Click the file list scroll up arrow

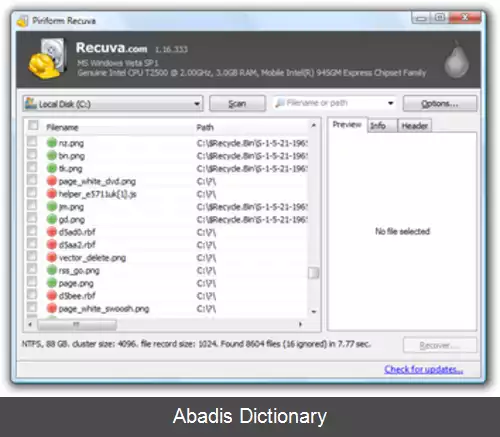[x=313, y=125]
